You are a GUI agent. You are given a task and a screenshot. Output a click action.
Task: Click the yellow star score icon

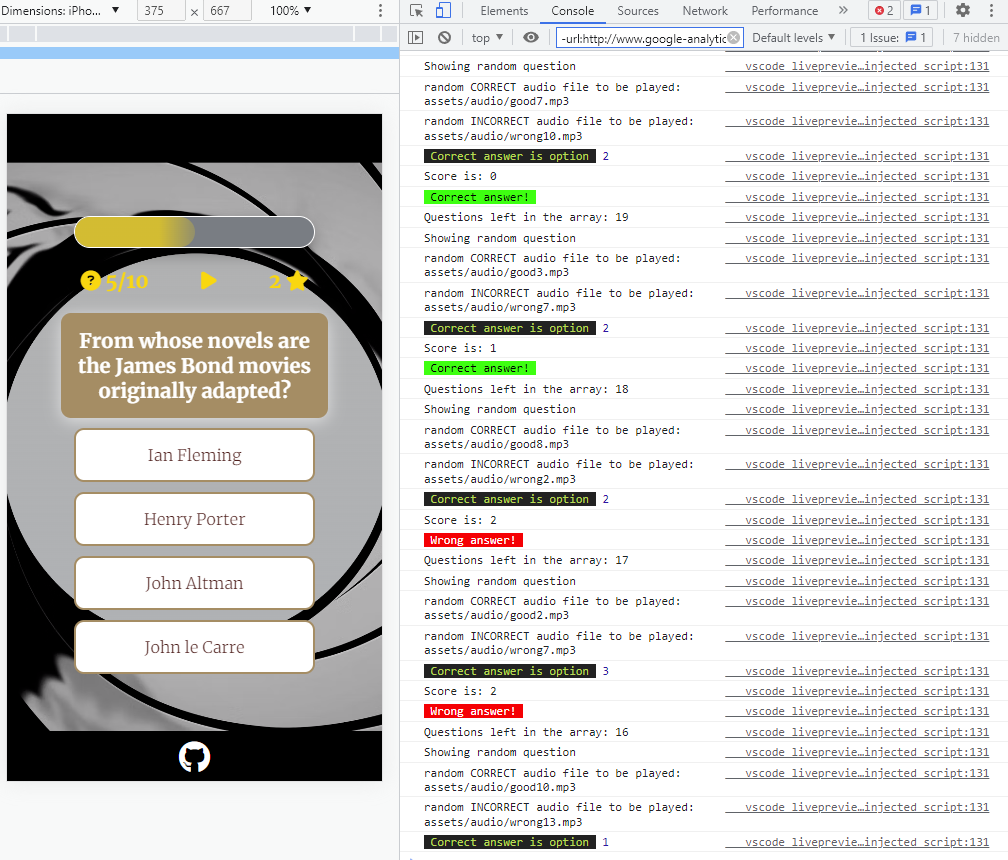pos(297,281)
